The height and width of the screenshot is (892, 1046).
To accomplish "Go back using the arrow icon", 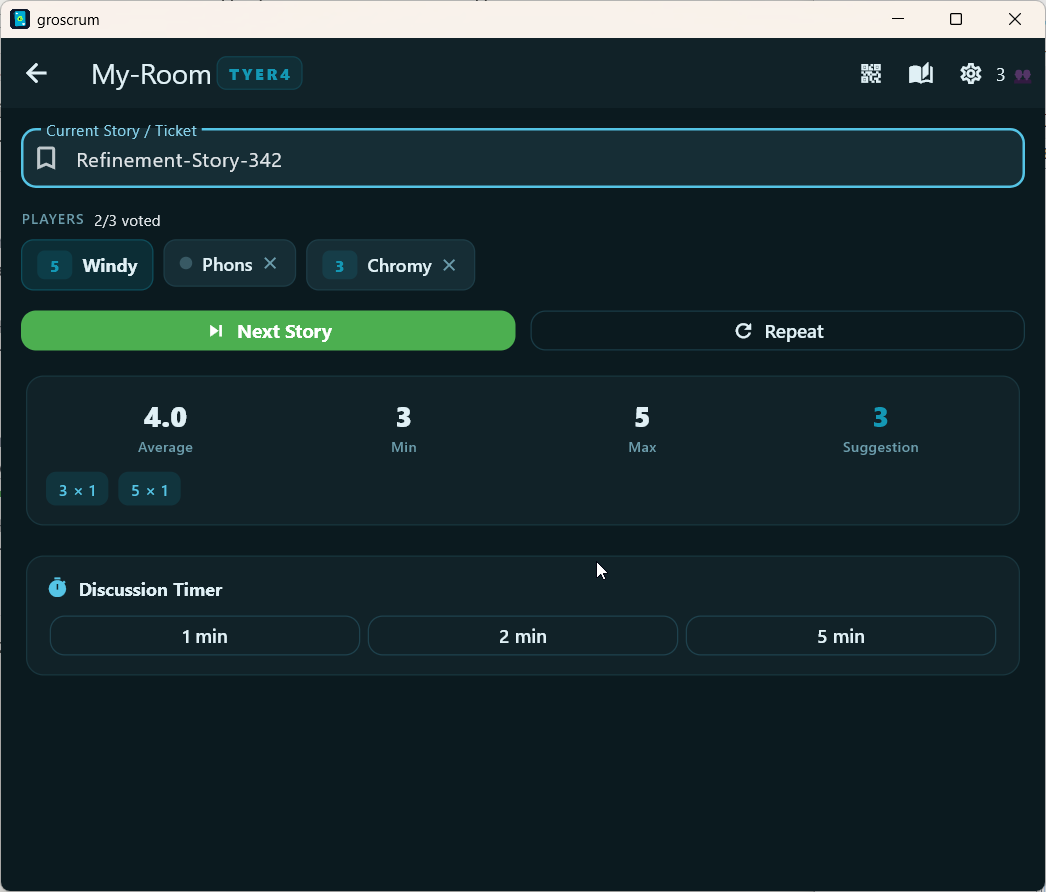I will (x=37, y=73).
